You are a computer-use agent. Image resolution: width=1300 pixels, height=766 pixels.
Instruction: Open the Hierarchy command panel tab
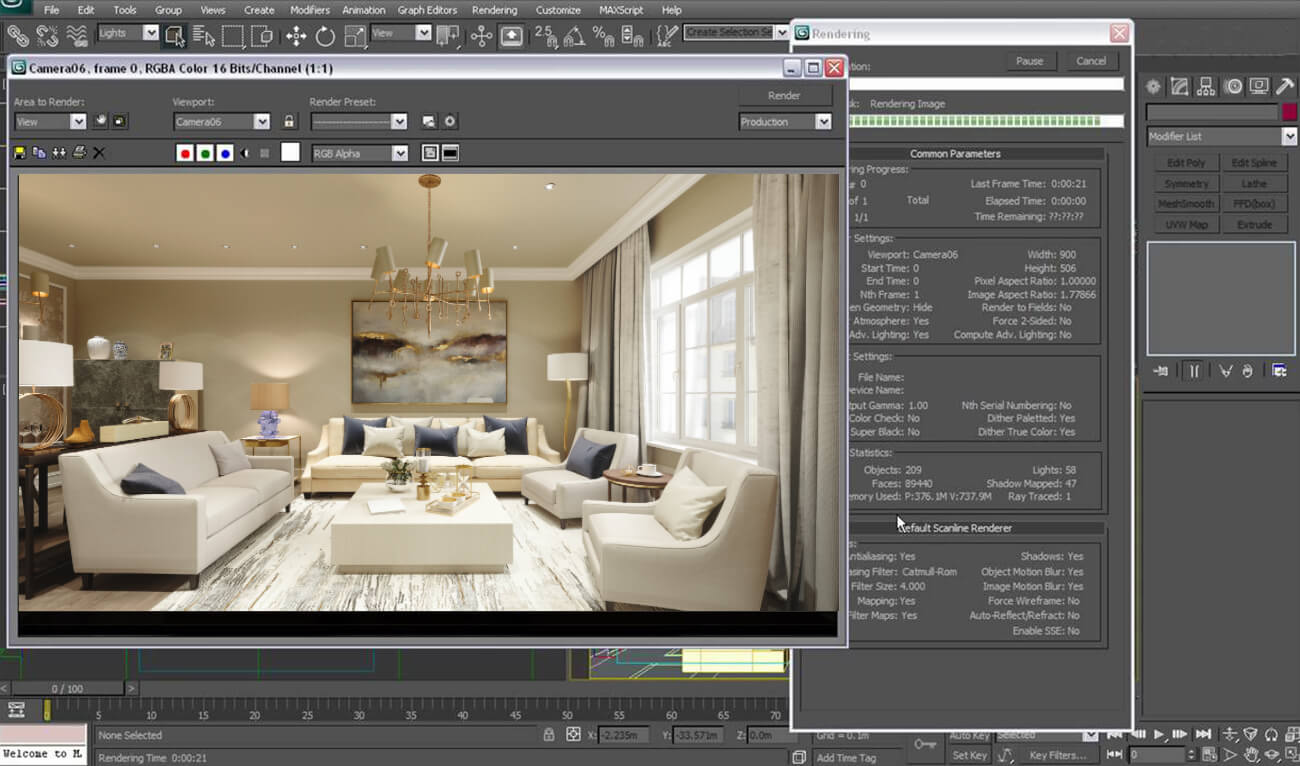pyautogui.click(x=1206, y=87)
